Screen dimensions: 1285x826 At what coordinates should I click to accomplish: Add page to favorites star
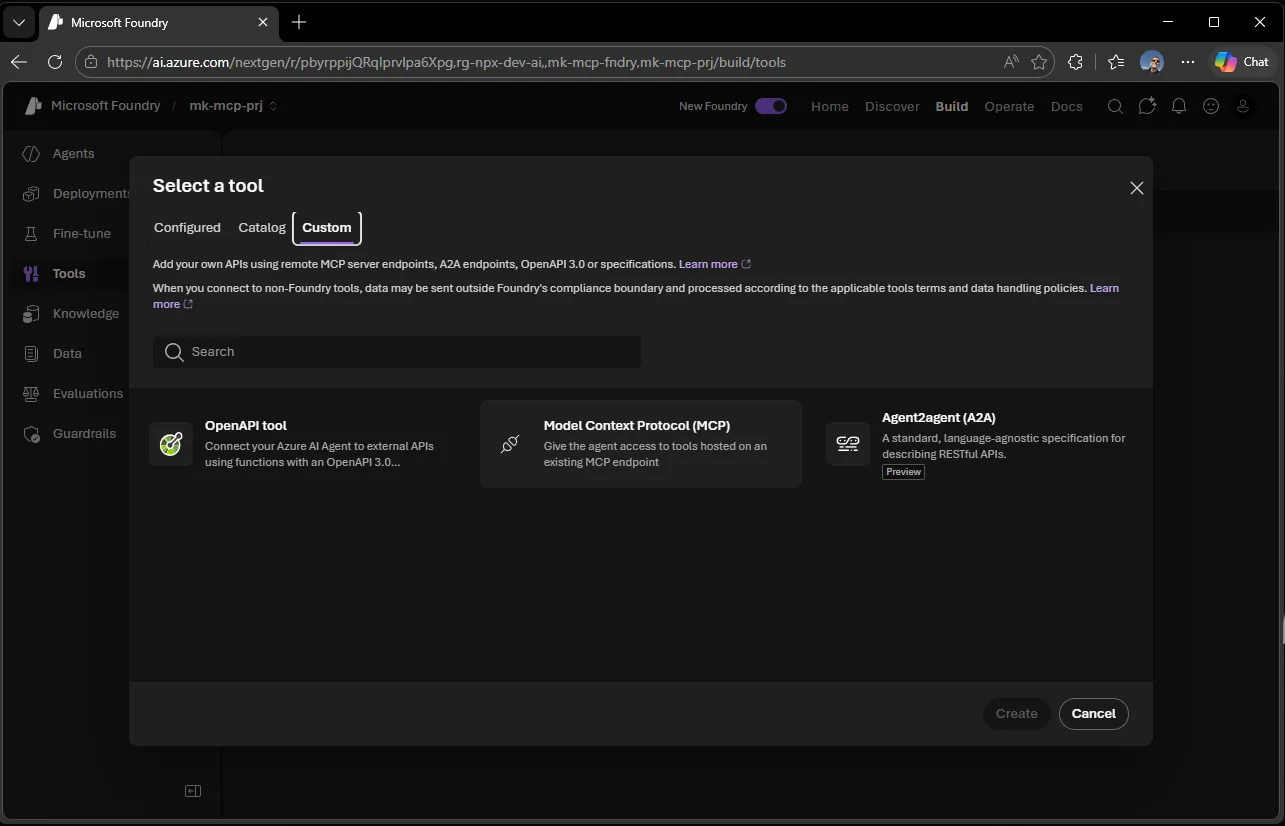click(x=1039, y=62)
